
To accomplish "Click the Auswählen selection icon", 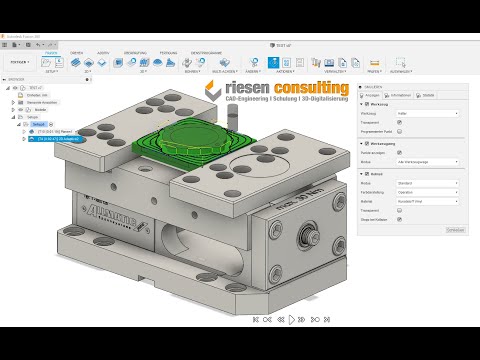I will [x=400, y=62].
